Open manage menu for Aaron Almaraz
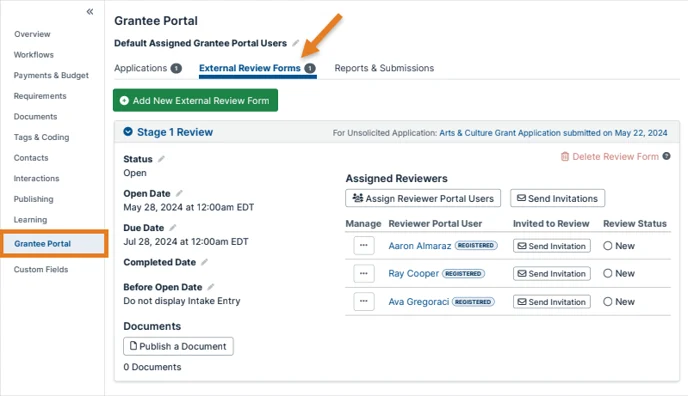Image resolution: width=688 pixels, height=396 pixels. pyautogui.click(x=364, y=246)
